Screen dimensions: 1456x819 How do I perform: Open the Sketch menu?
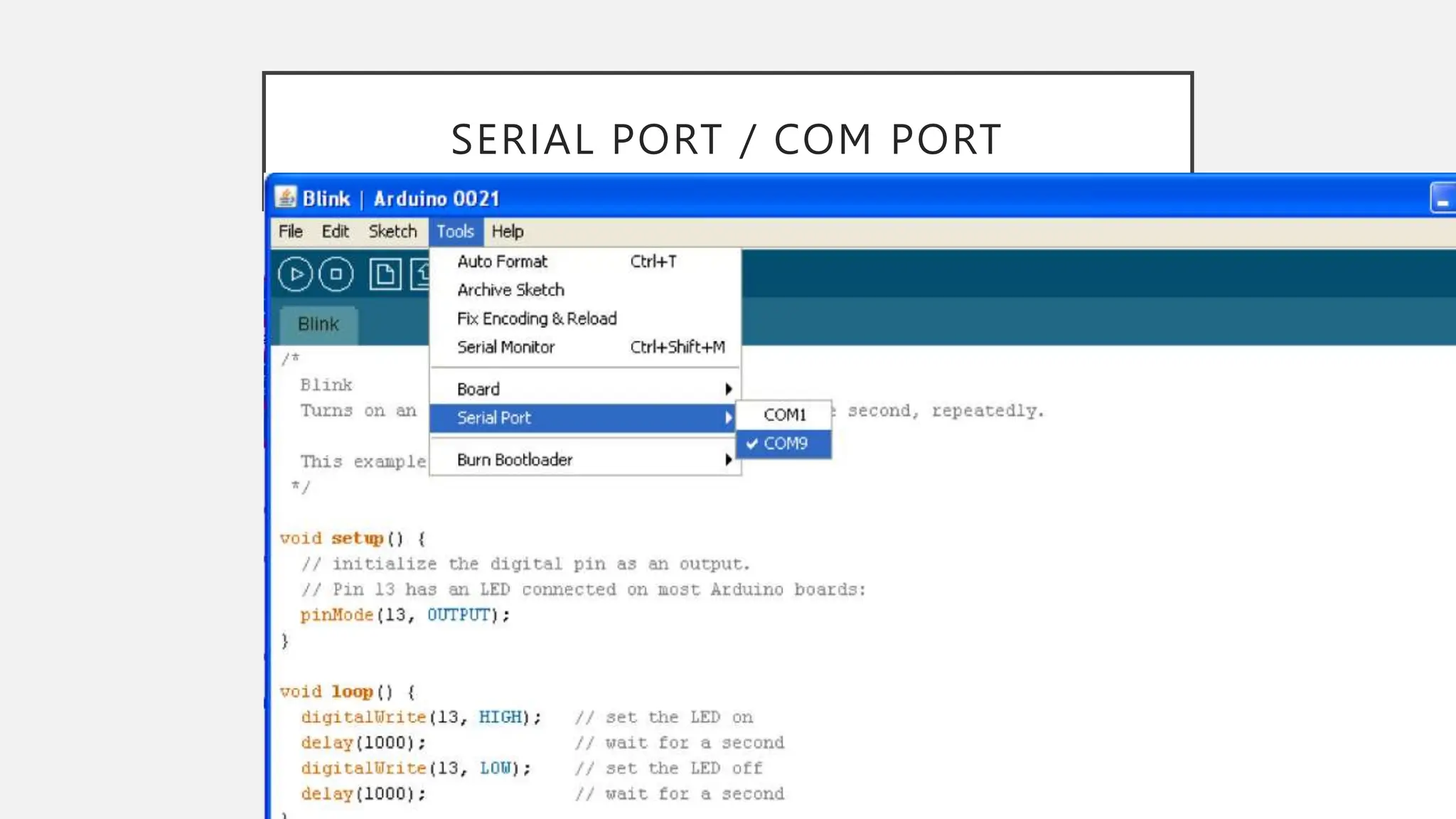[x=392, y=232]
